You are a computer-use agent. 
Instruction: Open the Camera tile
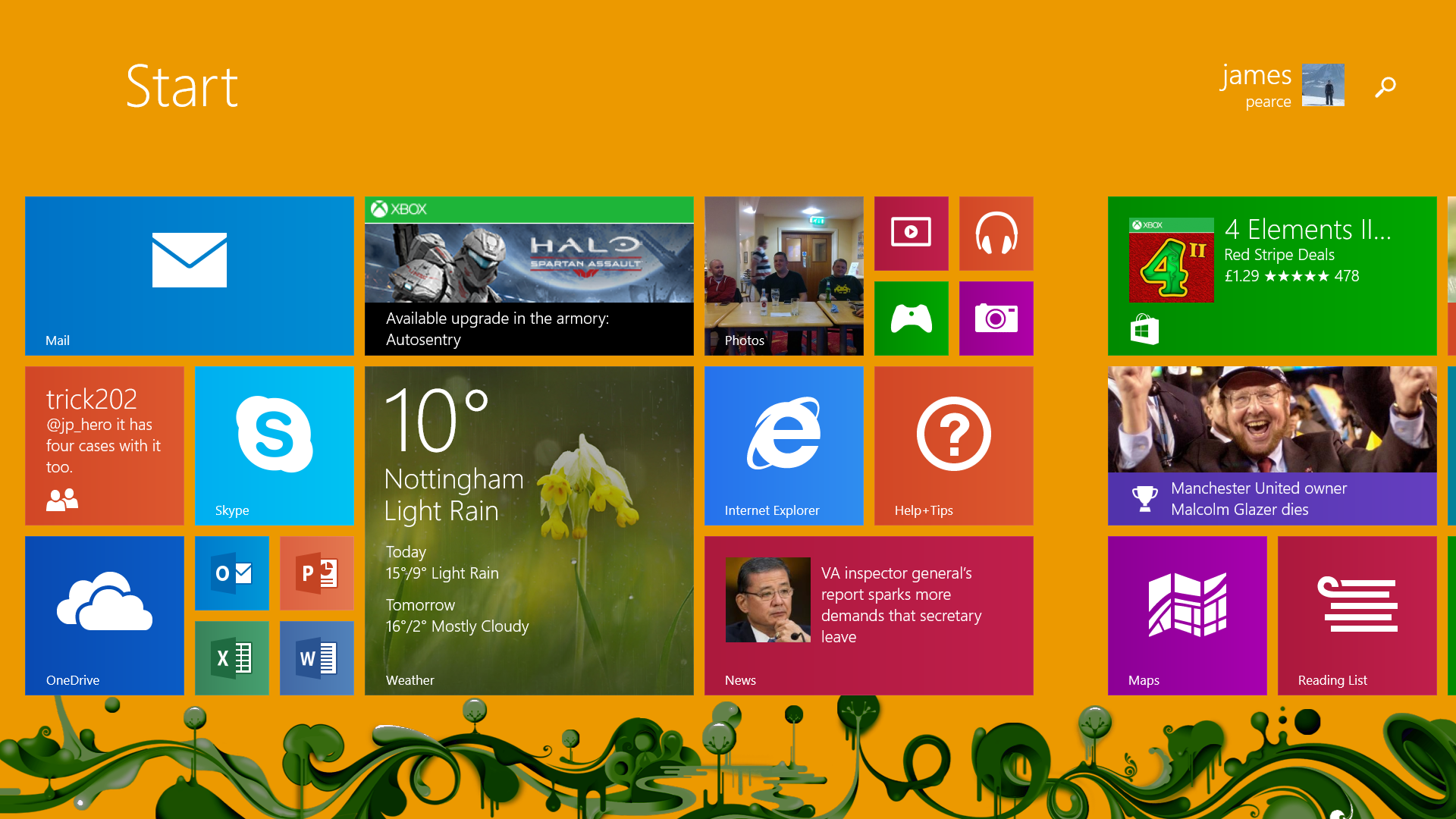[x=996, y=318]
